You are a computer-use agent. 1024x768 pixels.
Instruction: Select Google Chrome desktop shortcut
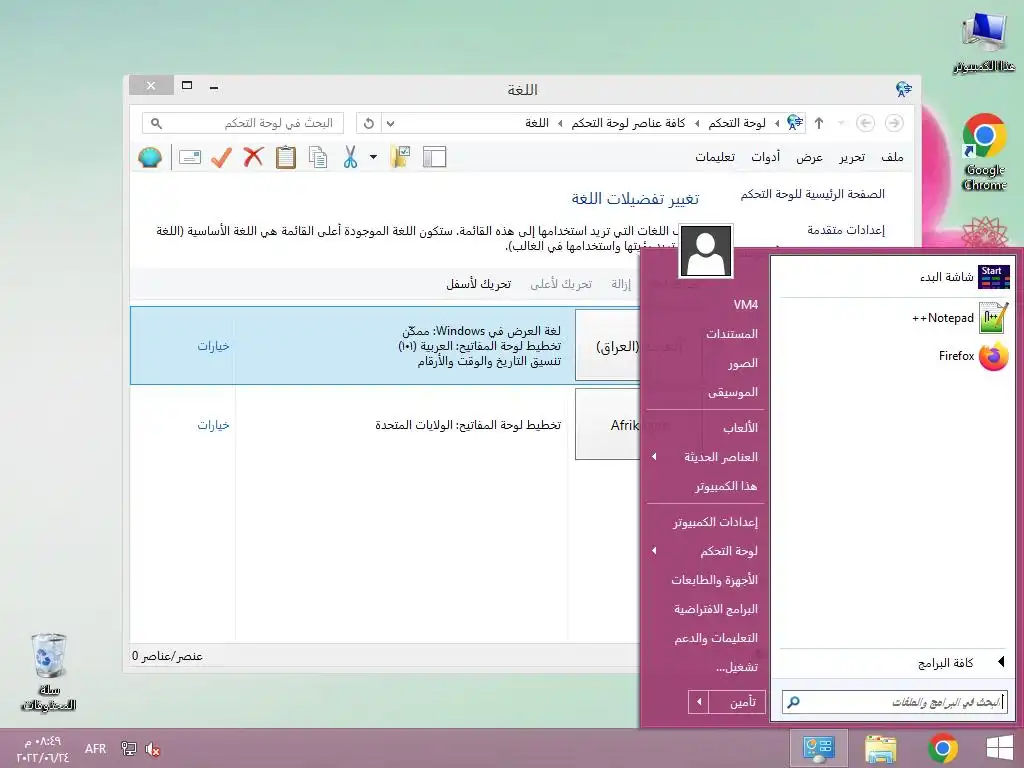click(984, 152)
